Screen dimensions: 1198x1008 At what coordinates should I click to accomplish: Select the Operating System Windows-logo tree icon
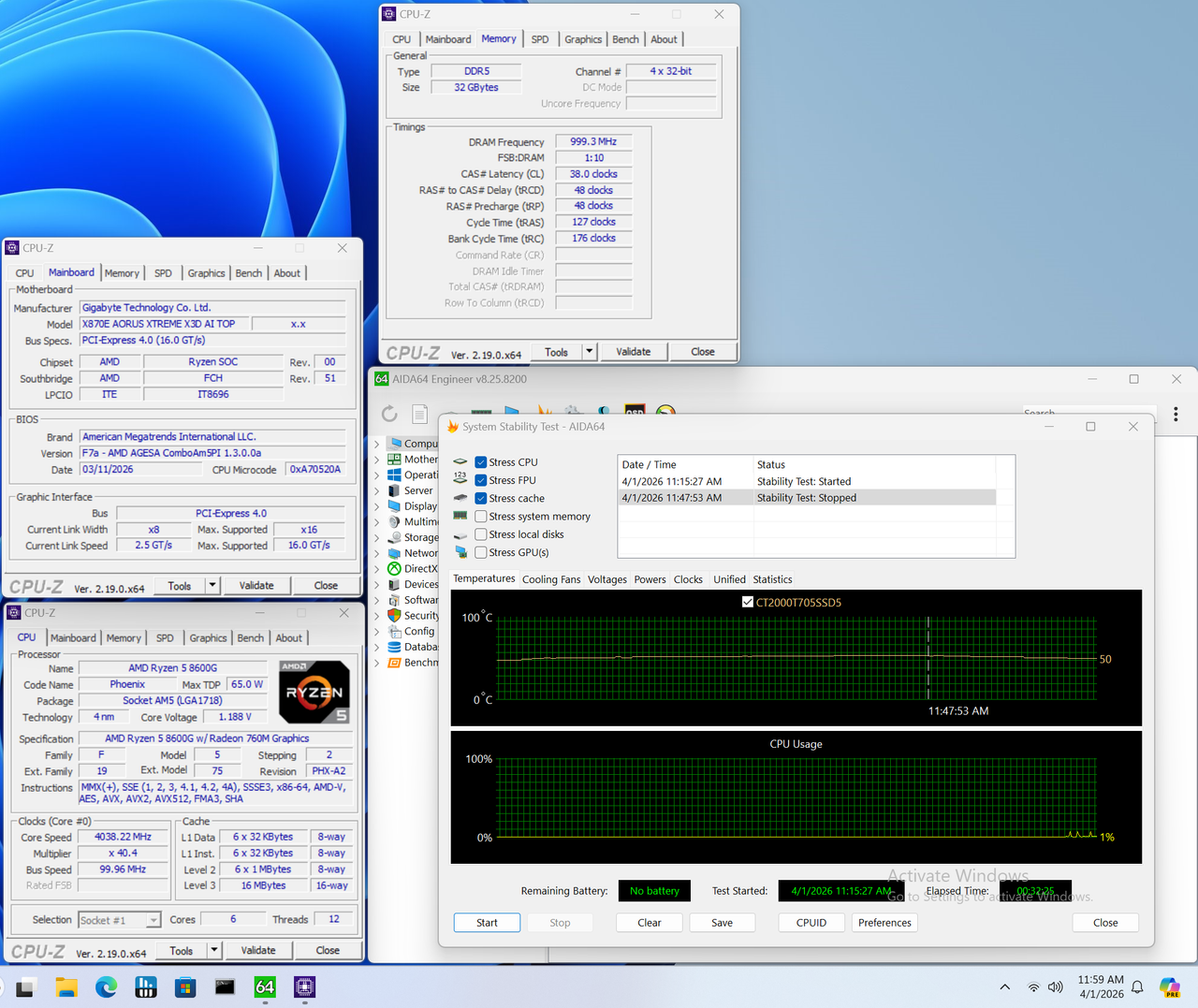[394, 475]
